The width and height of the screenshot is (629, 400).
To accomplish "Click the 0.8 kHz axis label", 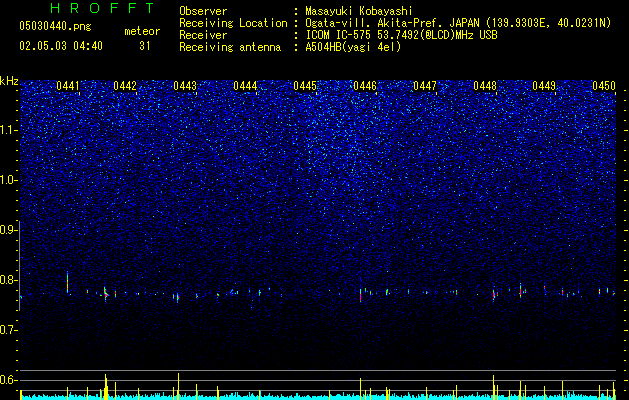I will [x=9, y=280].
